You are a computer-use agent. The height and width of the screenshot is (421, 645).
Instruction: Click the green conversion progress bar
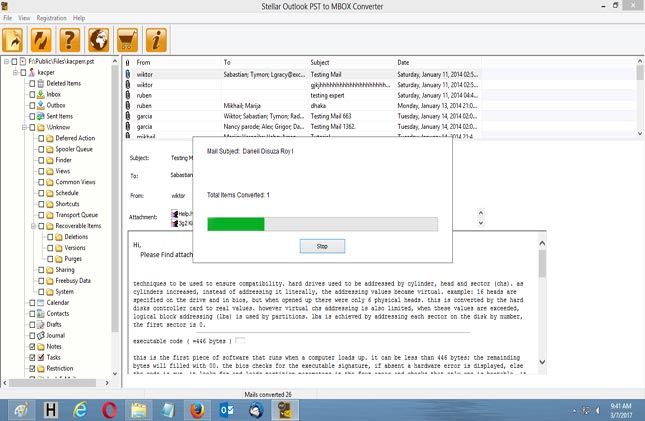(236, 224)
